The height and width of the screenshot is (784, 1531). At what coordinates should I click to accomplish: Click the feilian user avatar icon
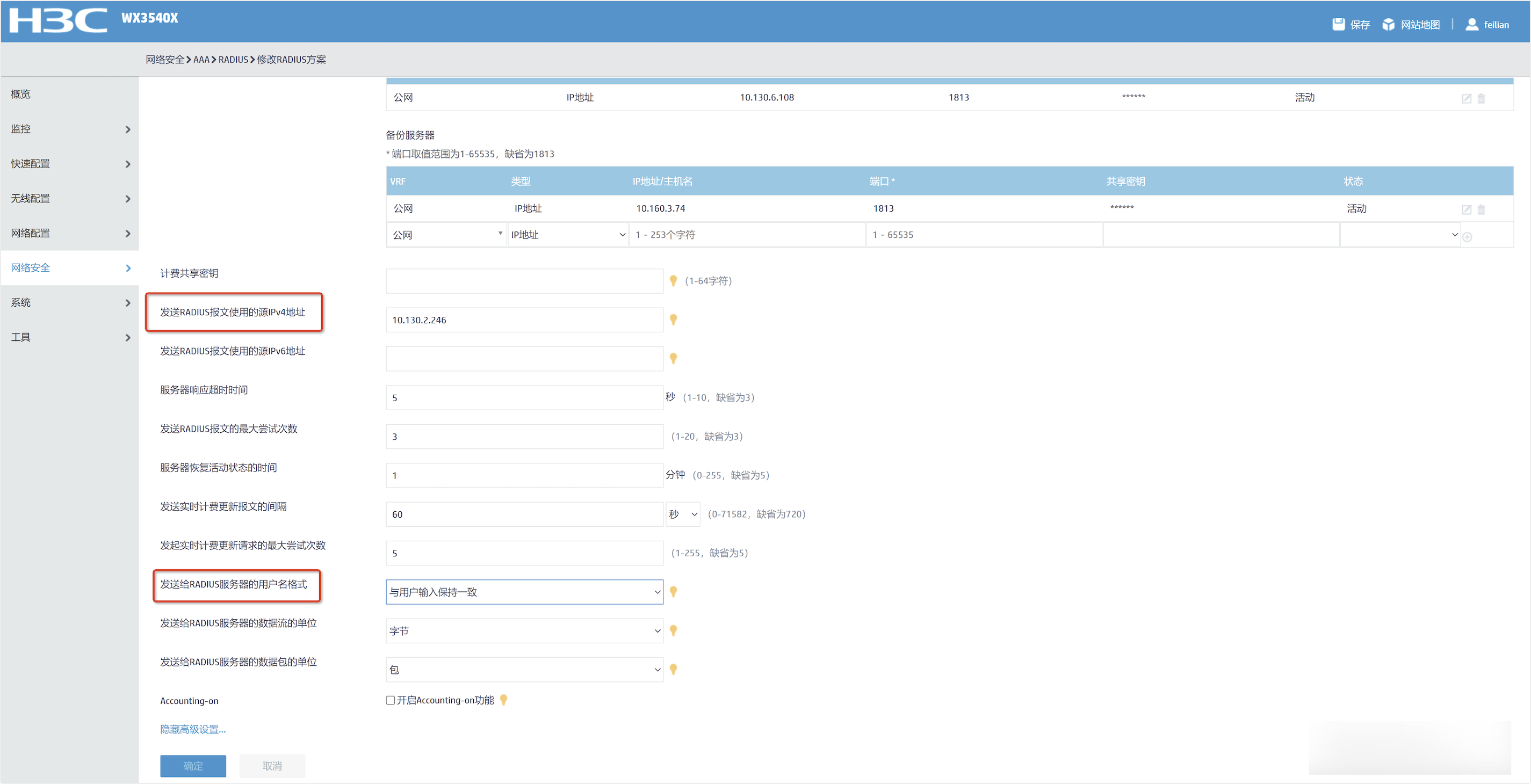[x=1471, y=24]
